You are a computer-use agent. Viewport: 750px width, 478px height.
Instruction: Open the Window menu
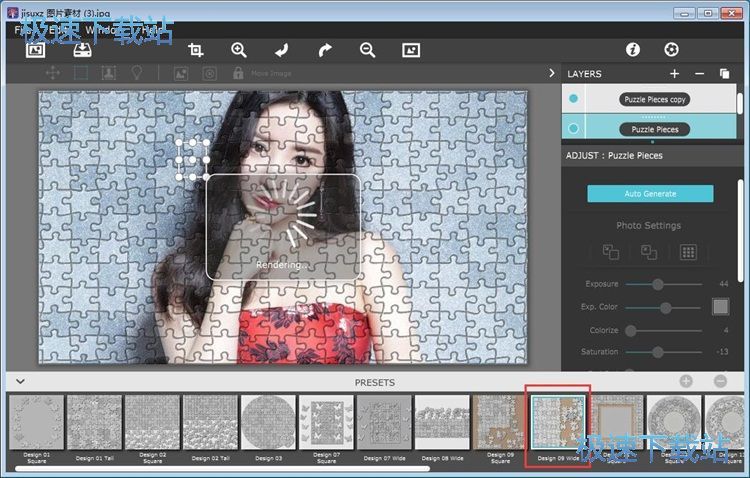[x=100, y=30]
